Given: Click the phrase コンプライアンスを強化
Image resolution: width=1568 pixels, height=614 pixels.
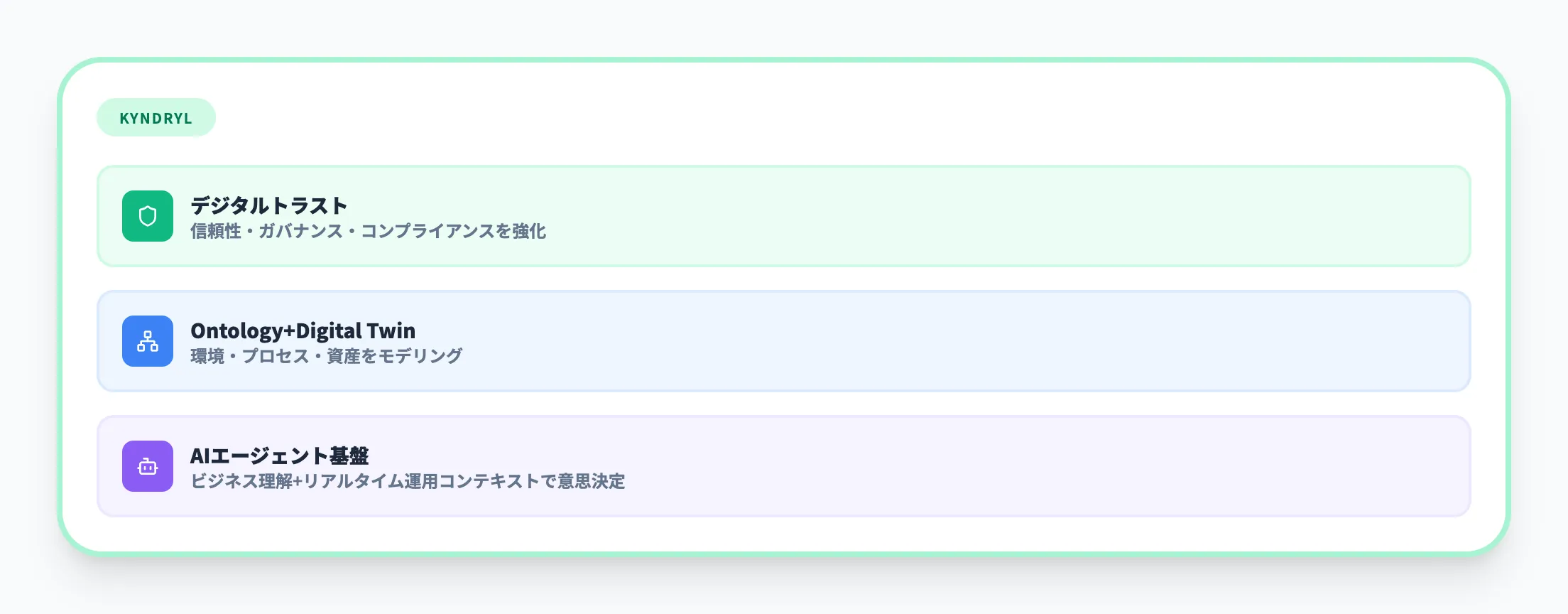Looking at the screenshot, I should pos(453,231).
